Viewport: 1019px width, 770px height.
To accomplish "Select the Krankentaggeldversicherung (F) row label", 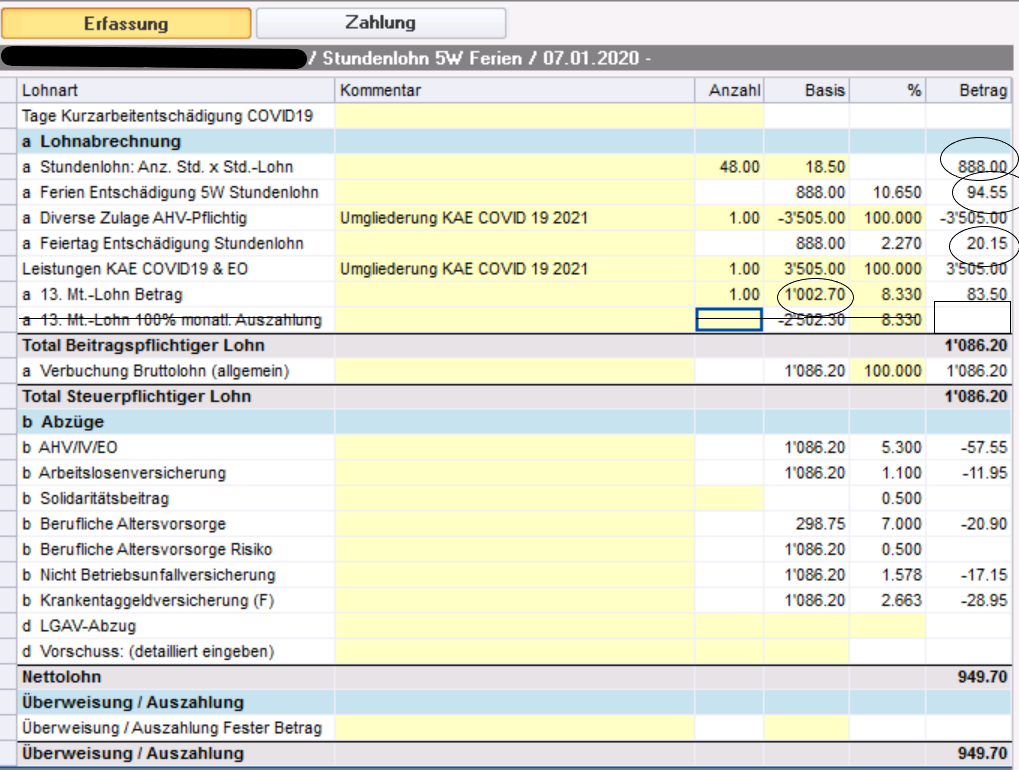I will click(x=148, y=600).
